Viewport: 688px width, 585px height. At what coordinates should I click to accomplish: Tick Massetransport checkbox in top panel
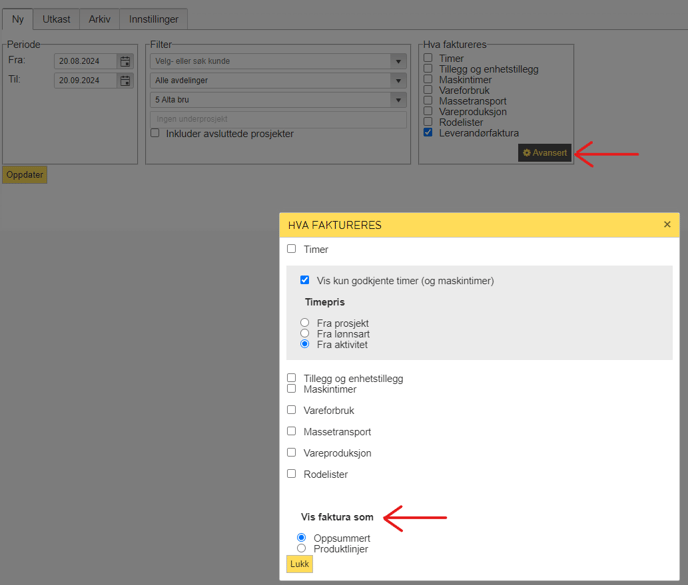click(428, 100)
